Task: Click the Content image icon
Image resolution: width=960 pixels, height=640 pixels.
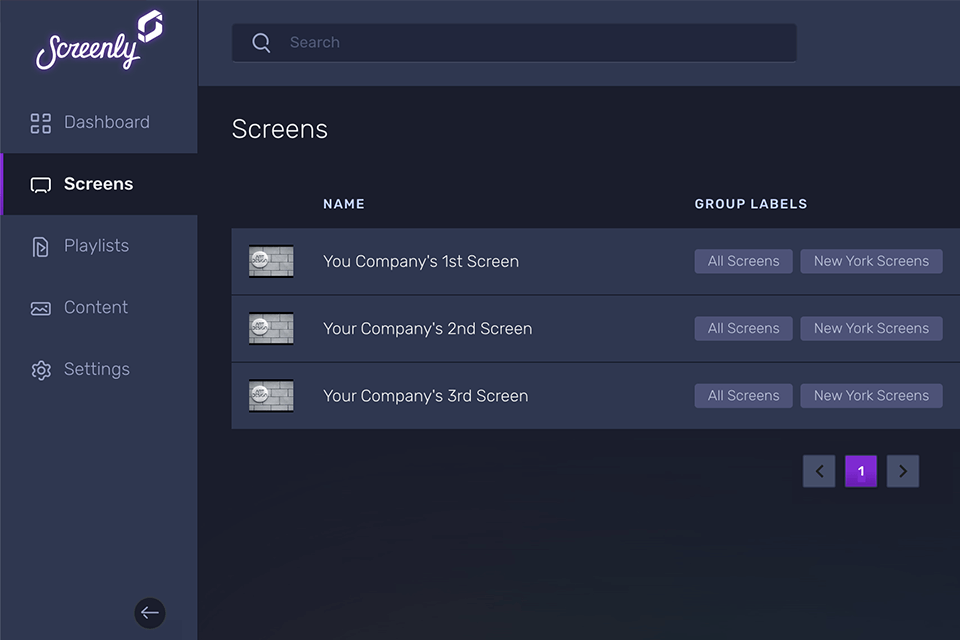Action: 41,309
